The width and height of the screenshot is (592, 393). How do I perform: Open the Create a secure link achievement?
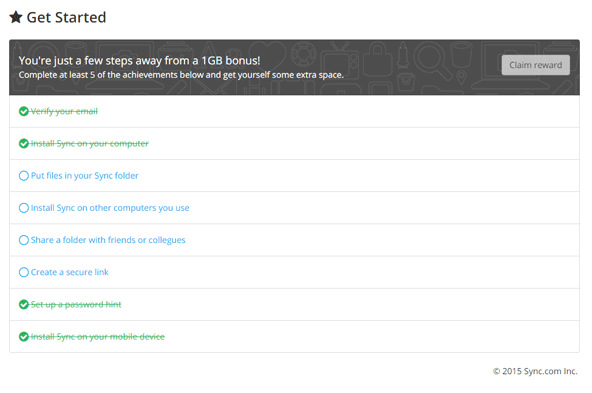(69, 272)
